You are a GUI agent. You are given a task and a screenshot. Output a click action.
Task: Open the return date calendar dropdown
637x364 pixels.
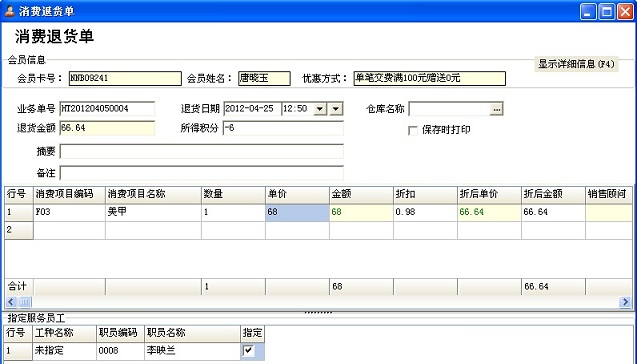click(x=336, y=109)
